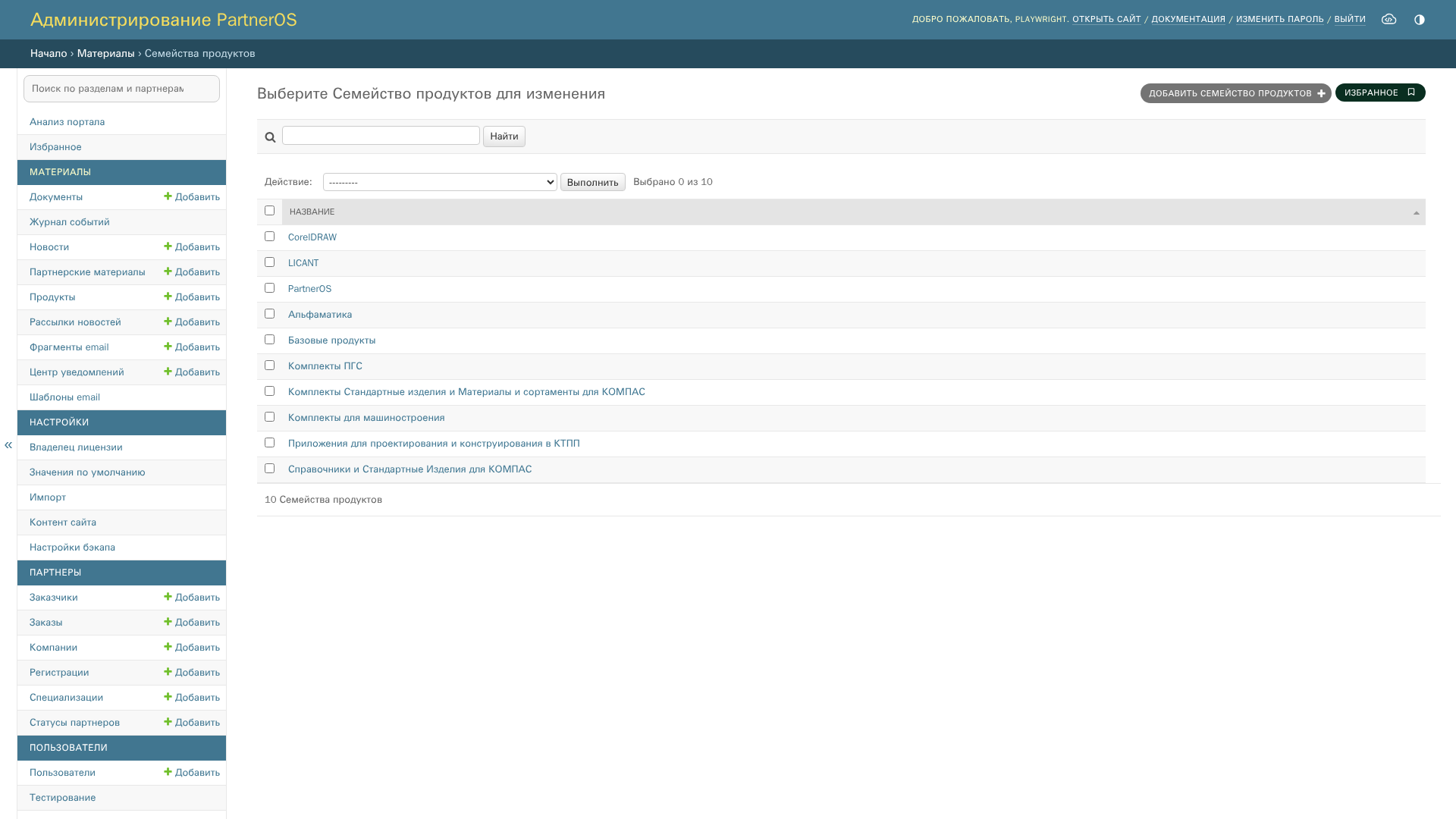Open the Действие dropdown
Viewport: 1456px width, 819px height.
[440, 182]
